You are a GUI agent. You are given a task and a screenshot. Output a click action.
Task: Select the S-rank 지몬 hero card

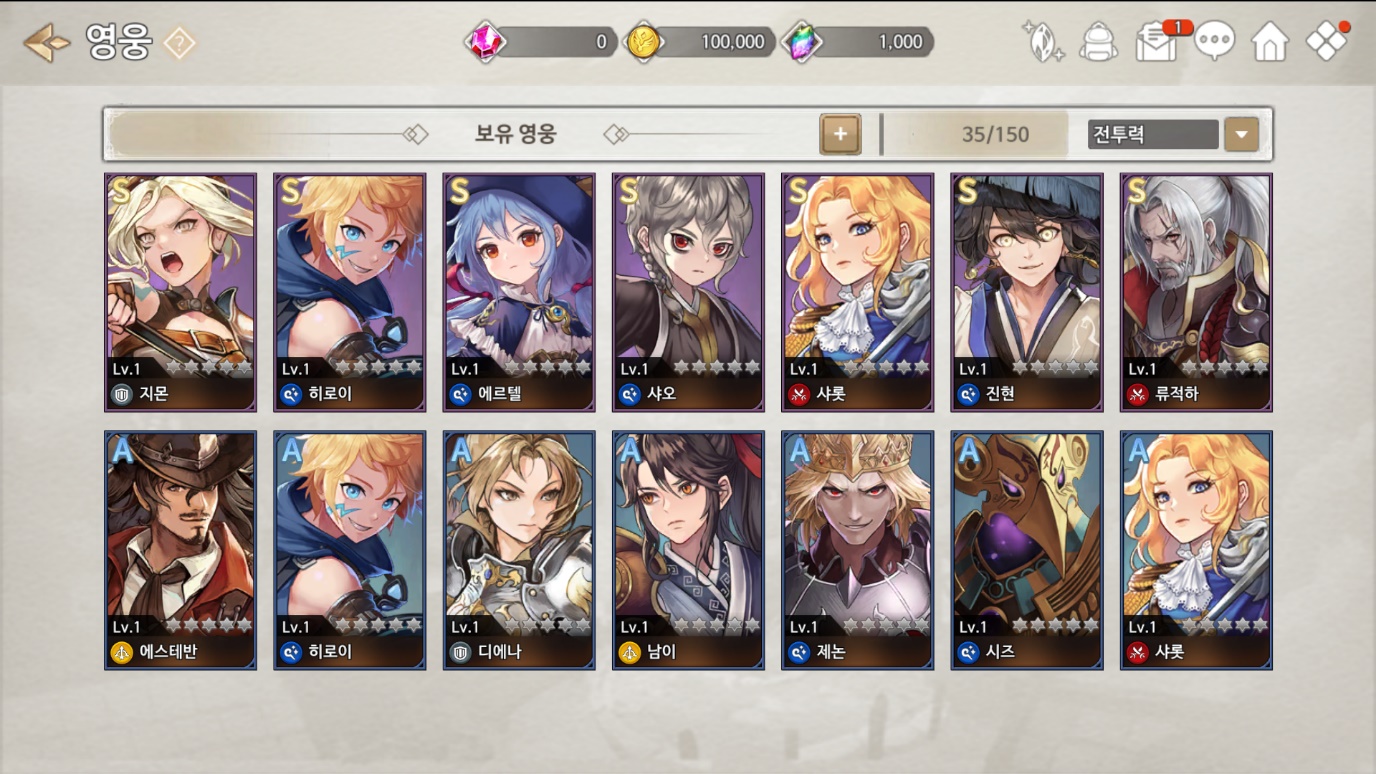coord(180,292)
